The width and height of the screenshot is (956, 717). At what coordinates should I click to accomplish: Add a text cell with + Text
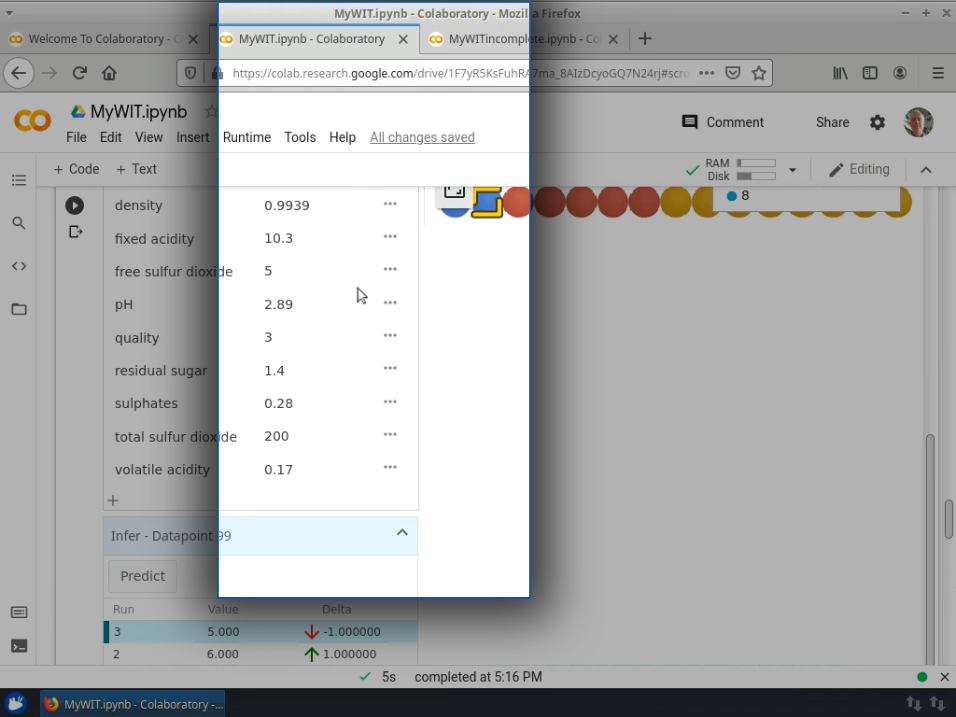[136, 169]
